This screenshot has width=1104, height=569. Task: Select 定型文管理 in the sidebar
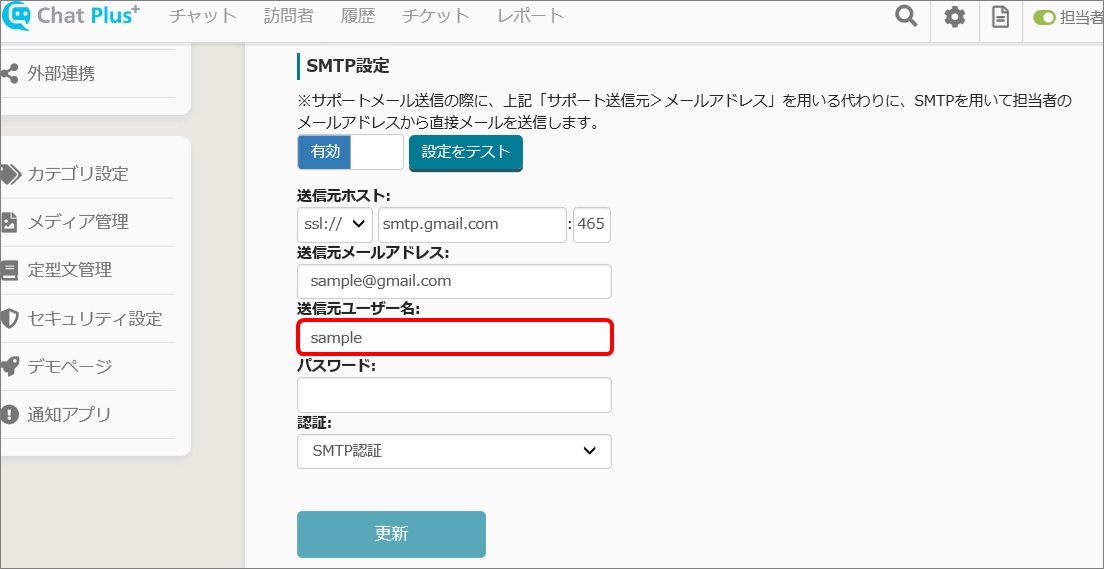70,270
